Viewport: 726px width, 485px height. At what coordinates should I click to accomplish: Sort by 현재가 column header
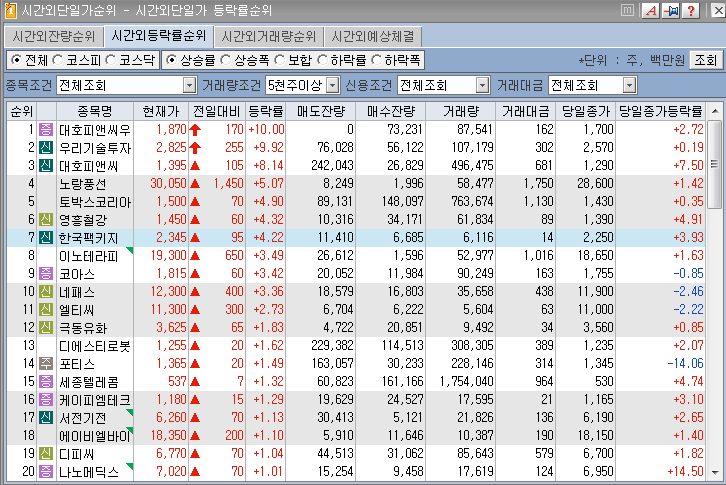tap(161, 111)
